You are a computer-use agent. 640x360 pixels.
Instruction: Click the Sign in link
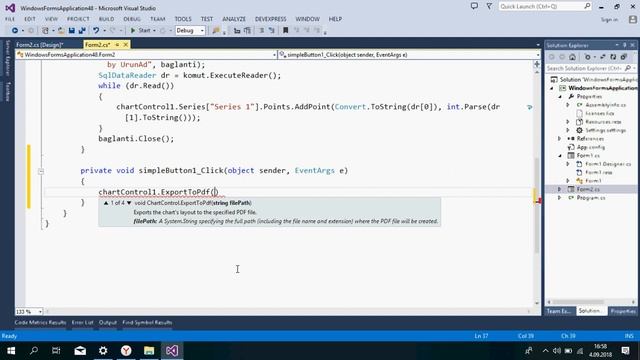click(609, 20)
